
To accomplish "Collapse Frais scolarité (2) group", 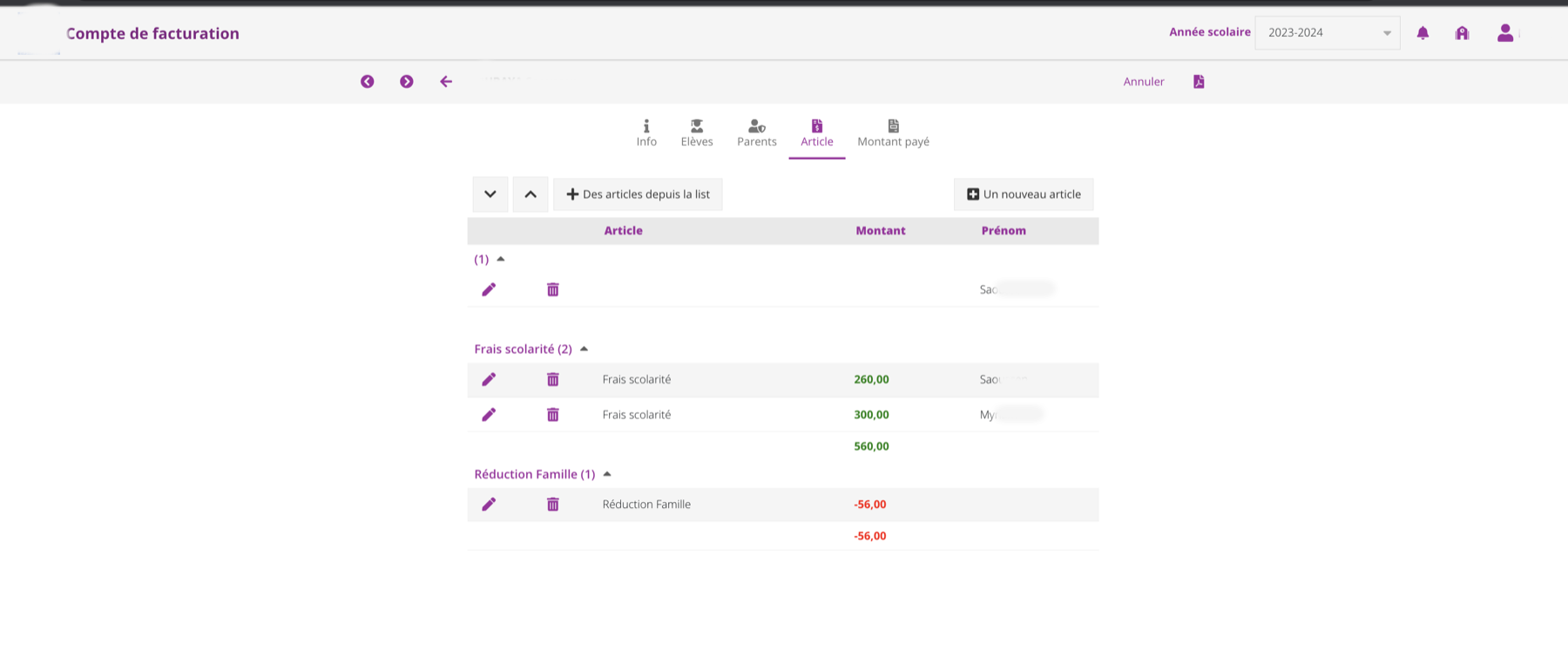I will point(585,349).
